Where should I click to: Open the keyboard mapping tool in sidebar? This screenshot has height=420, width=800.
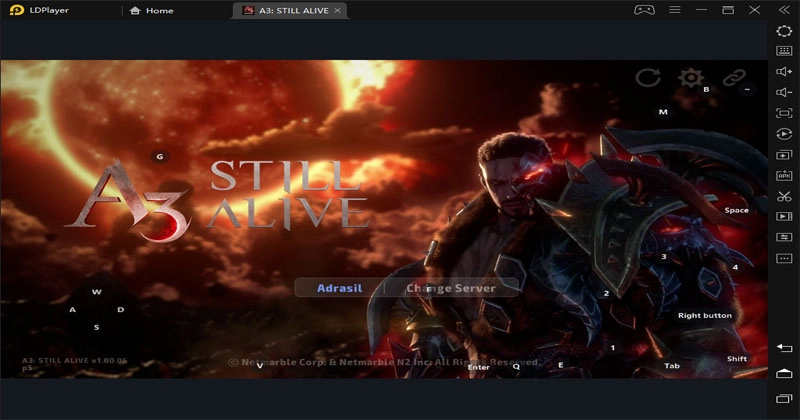tap(784, 51)
